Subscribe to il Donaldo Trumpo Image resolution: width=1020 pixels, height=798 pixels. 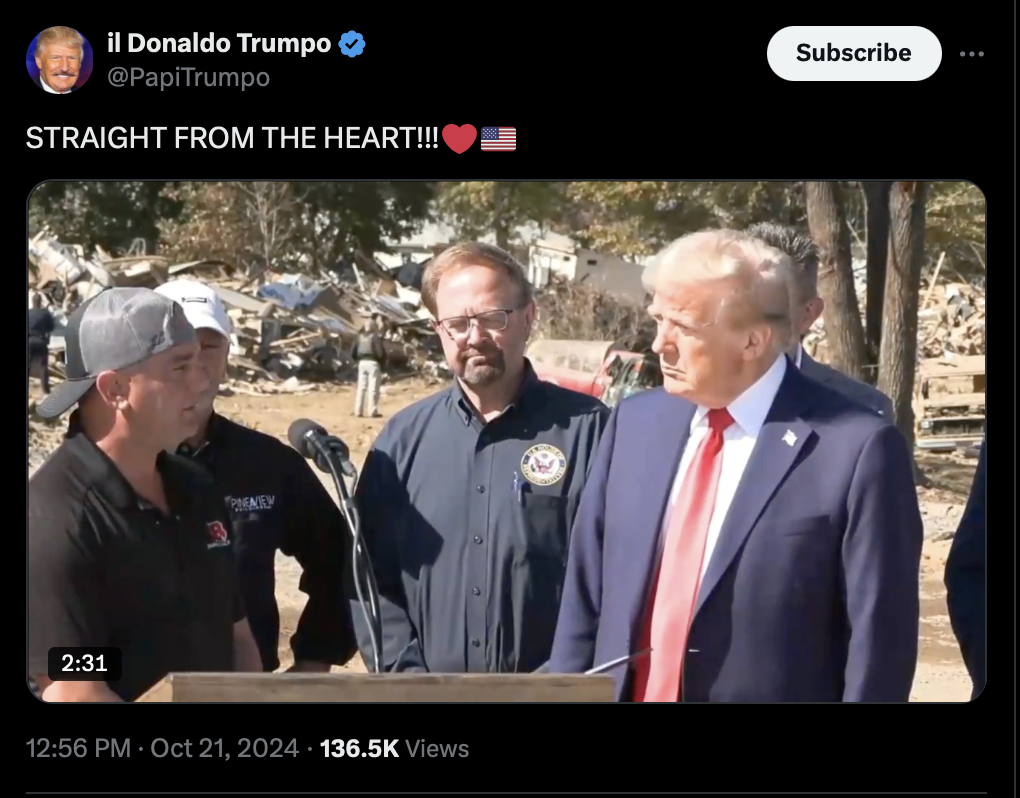[x=853, y=53]
